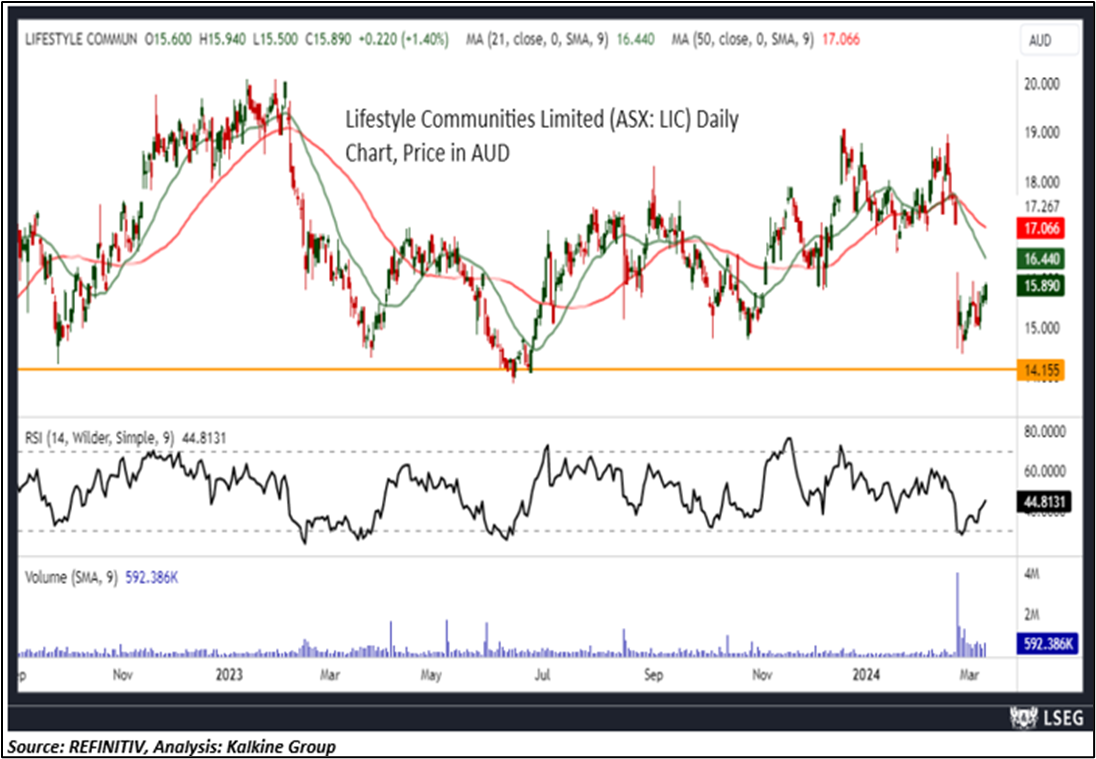Click the 2M volume axis label
Image resolution: width=1096 pixels, height=759 pixels.
point(1032,615)
